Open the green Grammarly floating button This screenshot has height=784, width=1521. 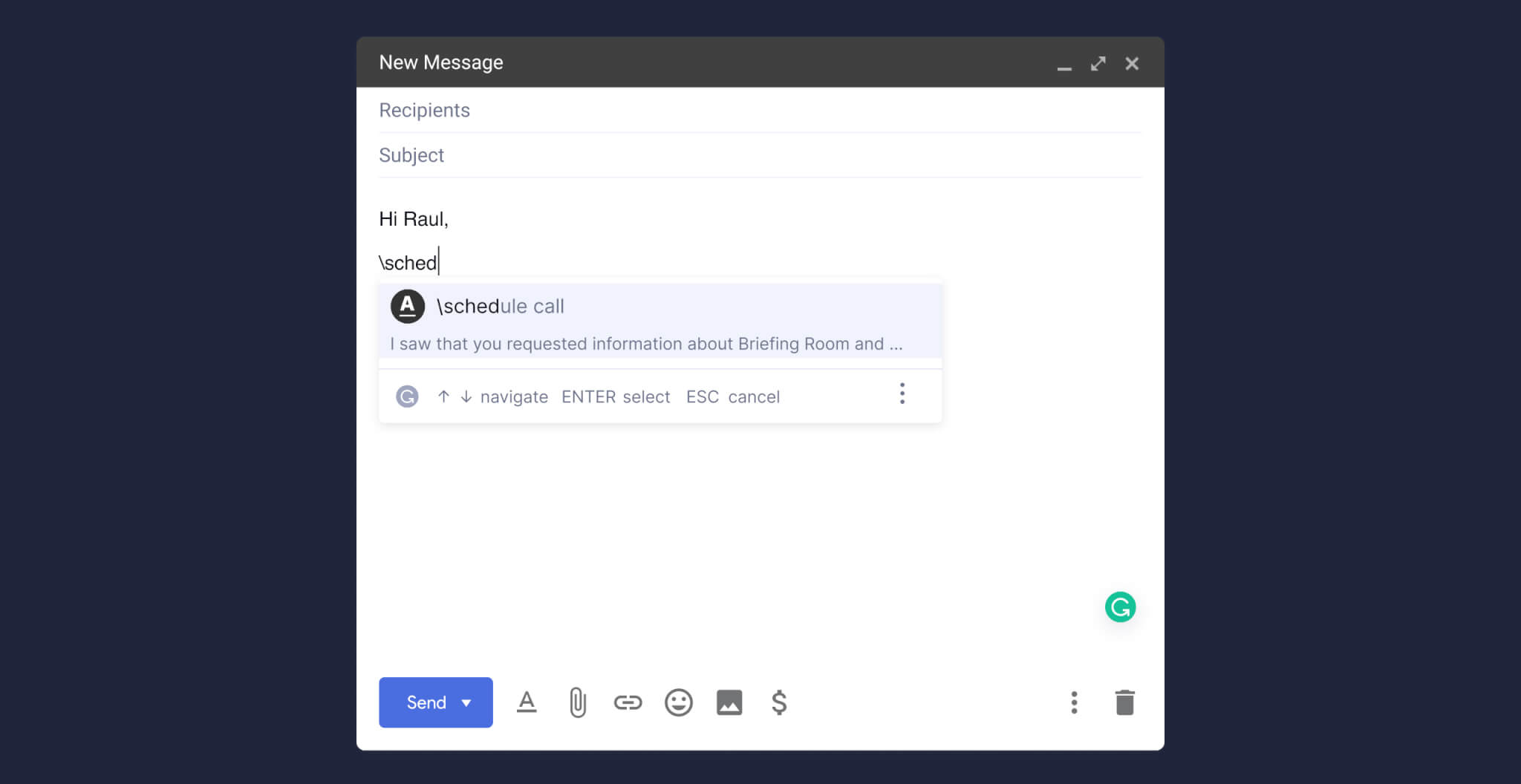pyautogui.click(x=1120, y=607)
